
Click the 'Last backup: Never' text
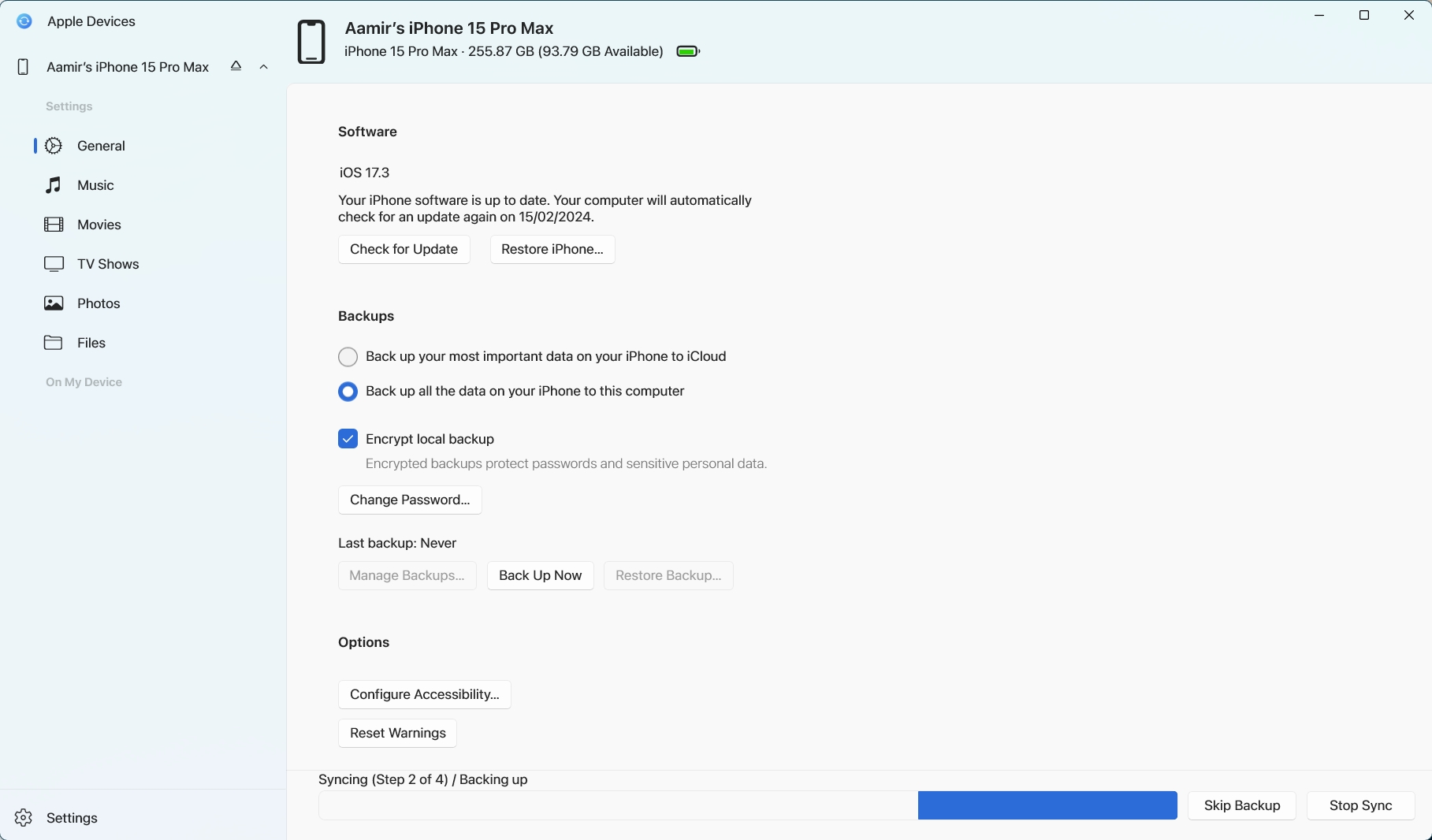pyautogui.click(x=397, y=543)
